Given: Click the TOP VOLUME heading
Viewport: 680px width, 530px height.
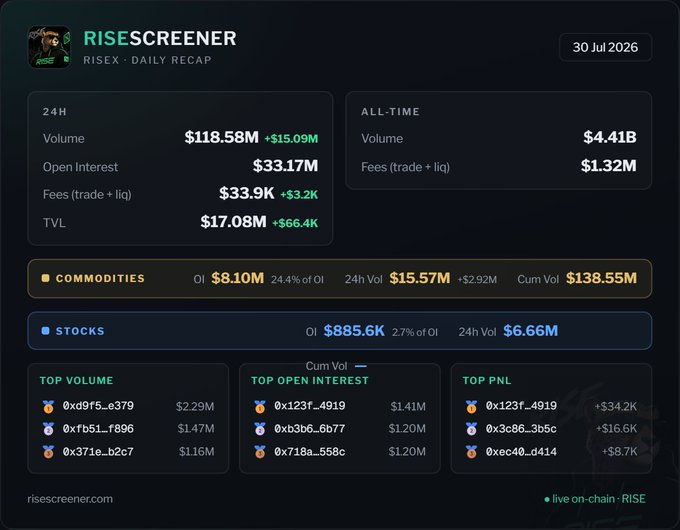Looking at the screenshot, I should click(76, 380).
